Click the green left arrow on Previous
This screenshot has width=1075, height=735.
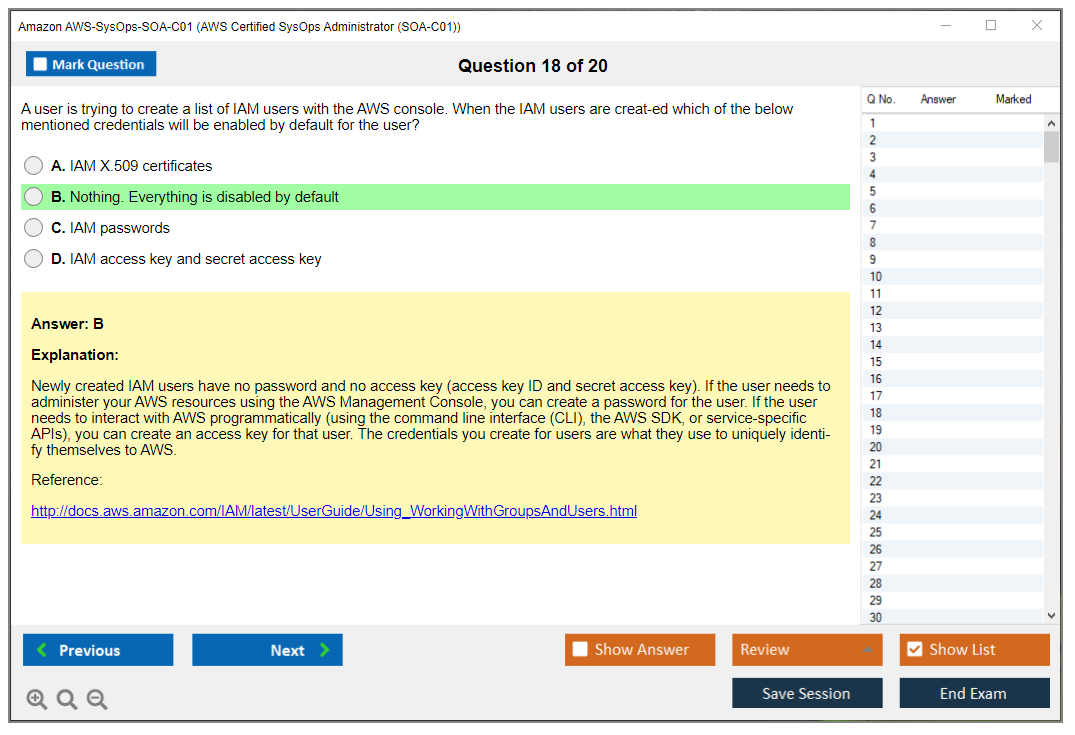coord(42,650)
